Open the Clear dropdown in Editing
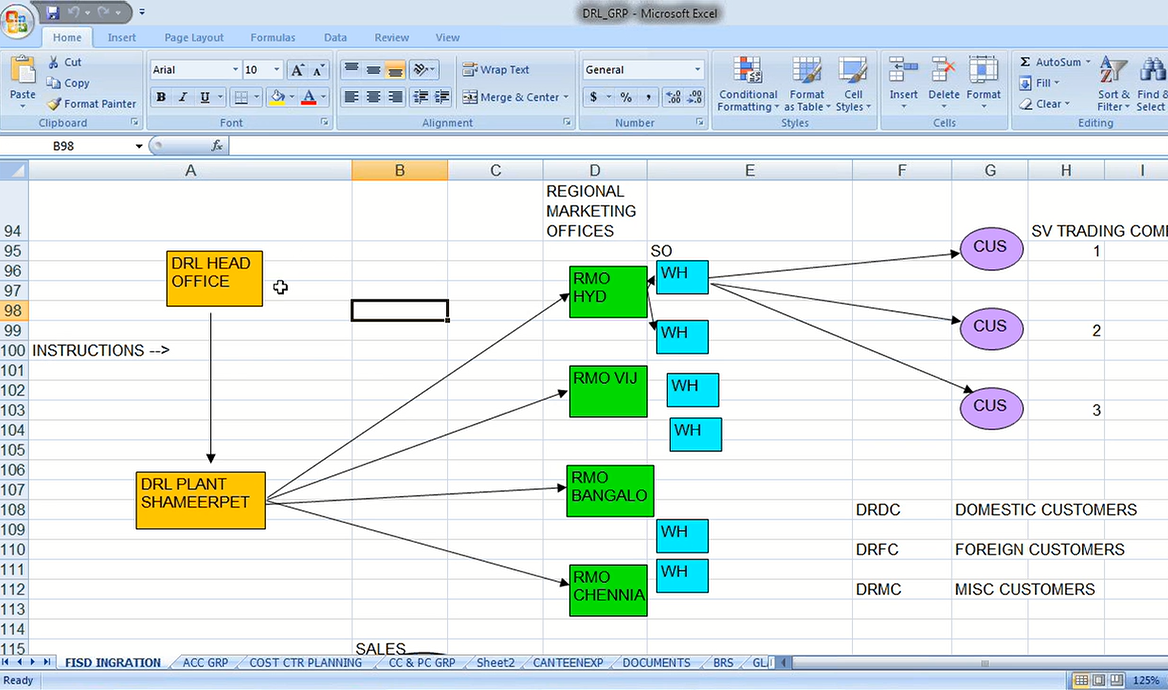The height and width of the screenshot is (690, 1168). (1044, 104)
